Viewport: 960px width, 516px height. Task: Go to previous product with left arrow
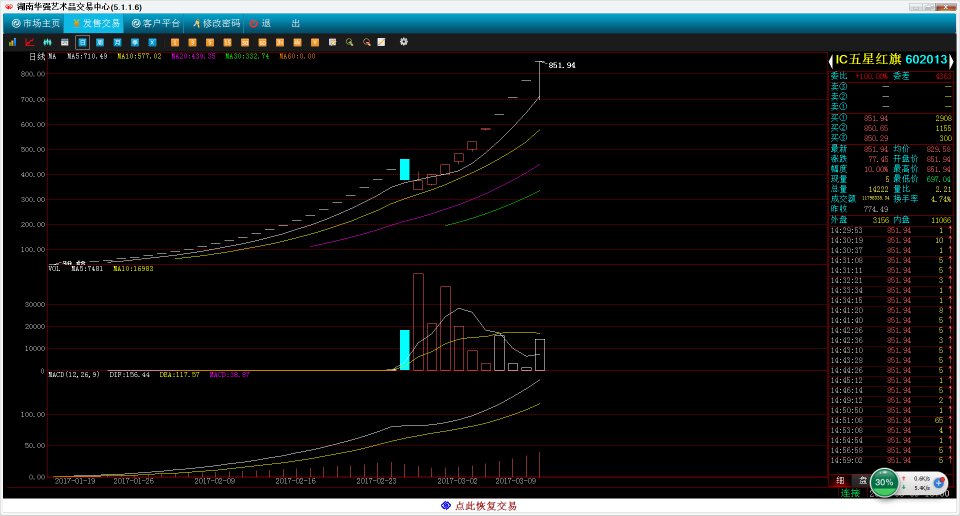[x=831, y=60]
